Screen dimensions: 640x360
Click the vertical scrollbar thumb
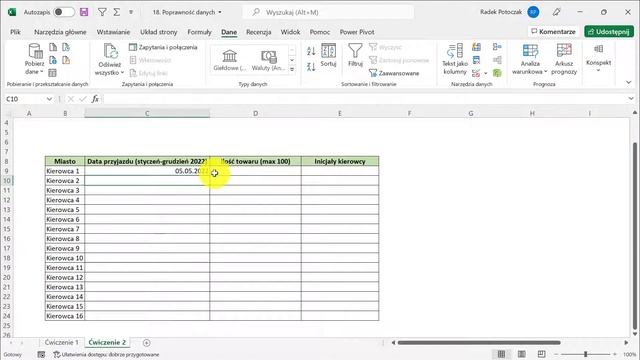point(635,236)
